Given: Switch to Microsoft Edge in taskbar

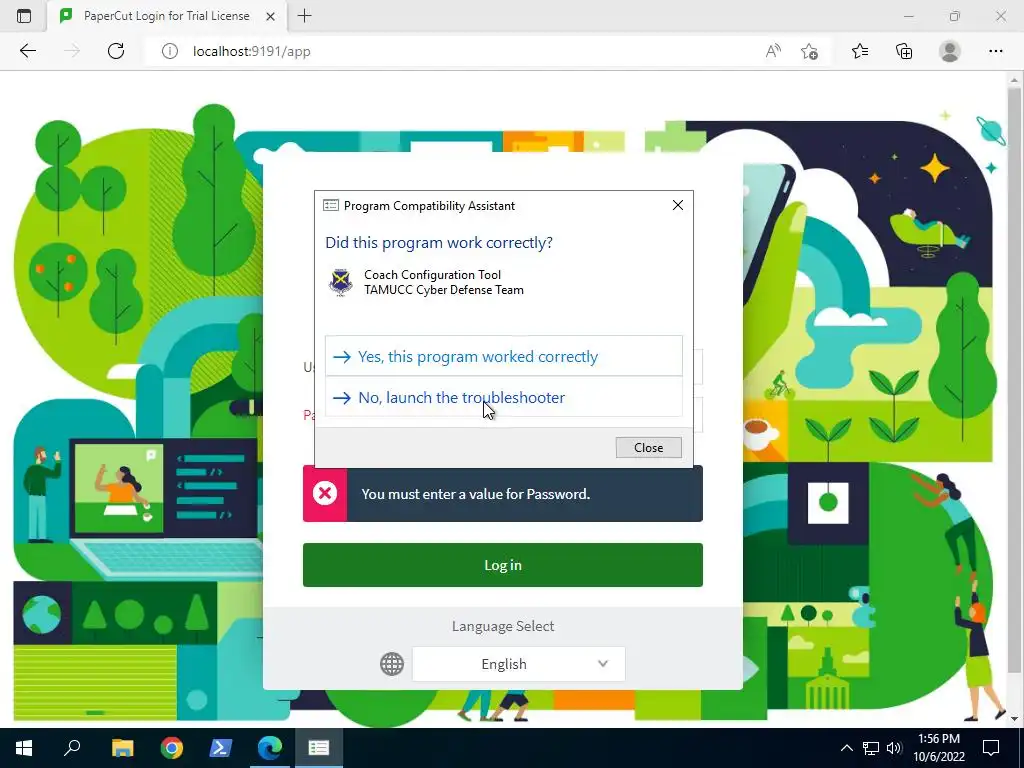Looking at the screenshot, I should tap(270, 748).
